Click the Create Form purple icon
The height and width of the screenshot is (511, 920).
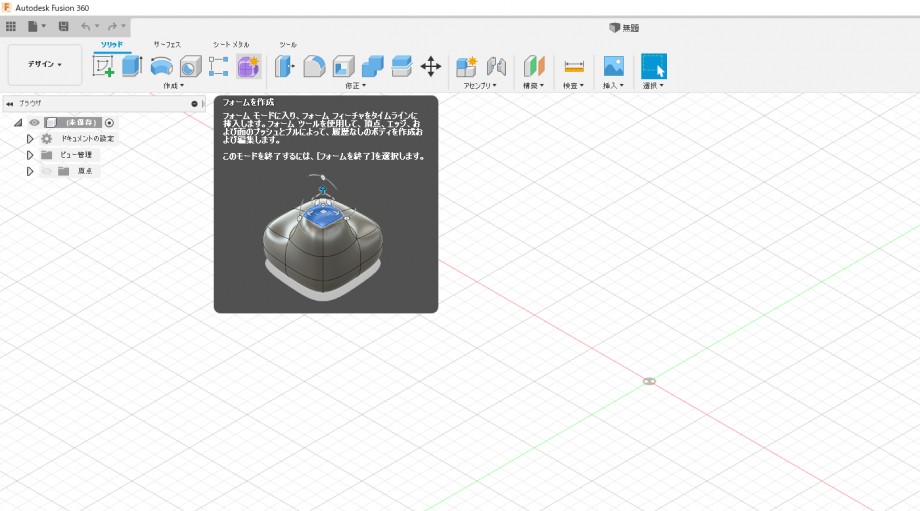(248, 66)
